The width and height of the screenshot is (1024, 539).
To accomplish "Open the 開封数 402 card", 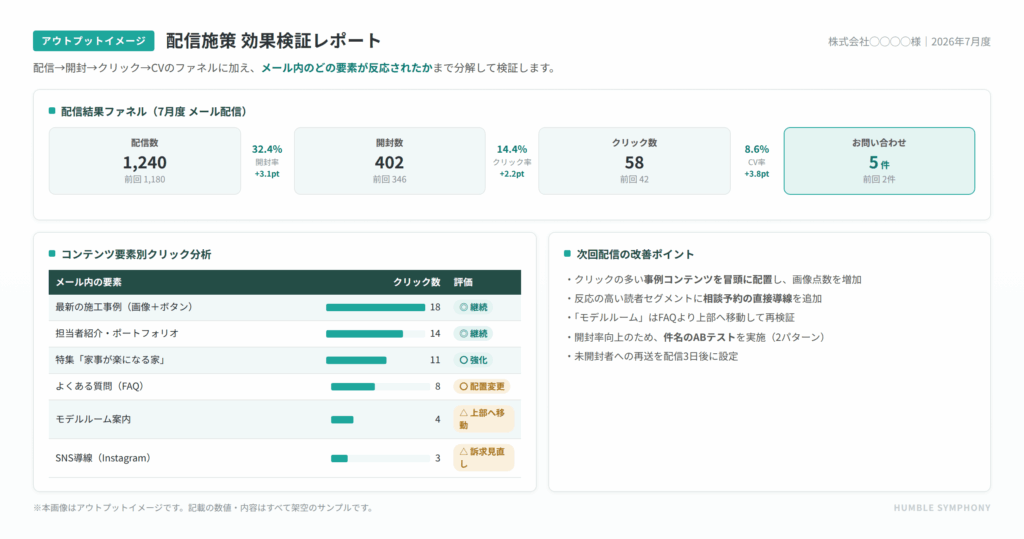I will point(389,161).
